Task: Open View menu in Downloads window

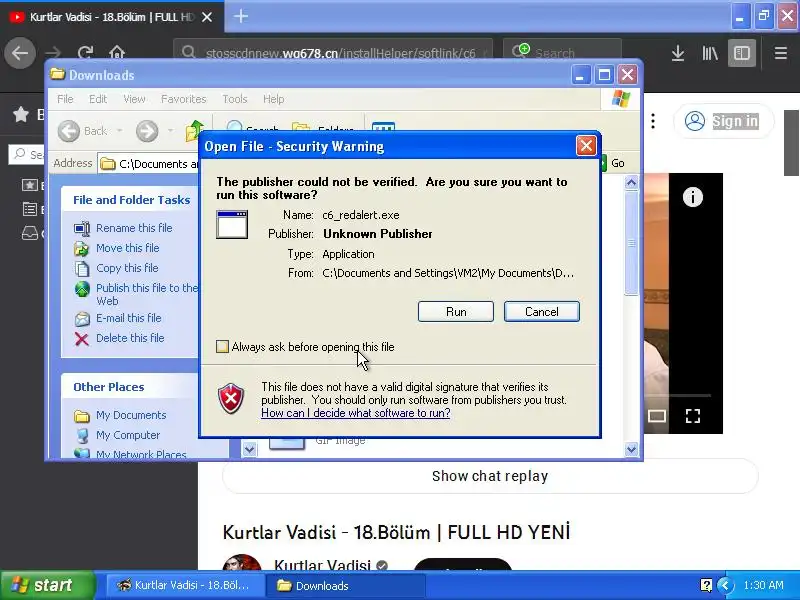Action: [x=134, y=99]
